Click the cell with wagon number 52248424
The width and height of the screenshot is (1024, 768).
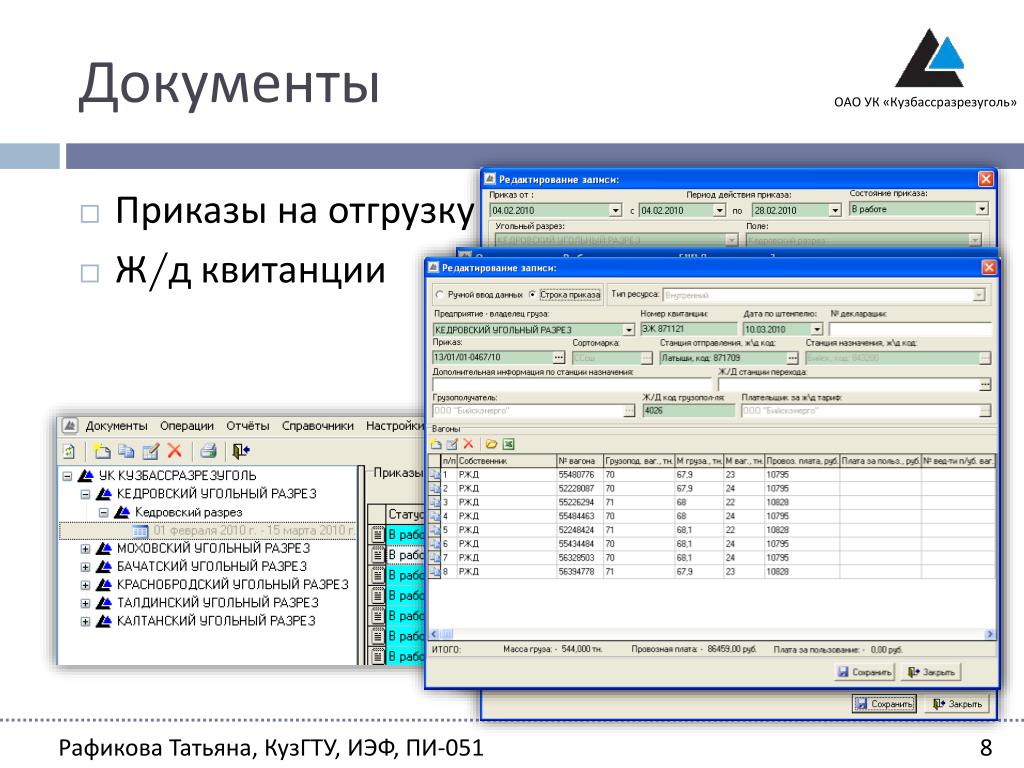579,530
